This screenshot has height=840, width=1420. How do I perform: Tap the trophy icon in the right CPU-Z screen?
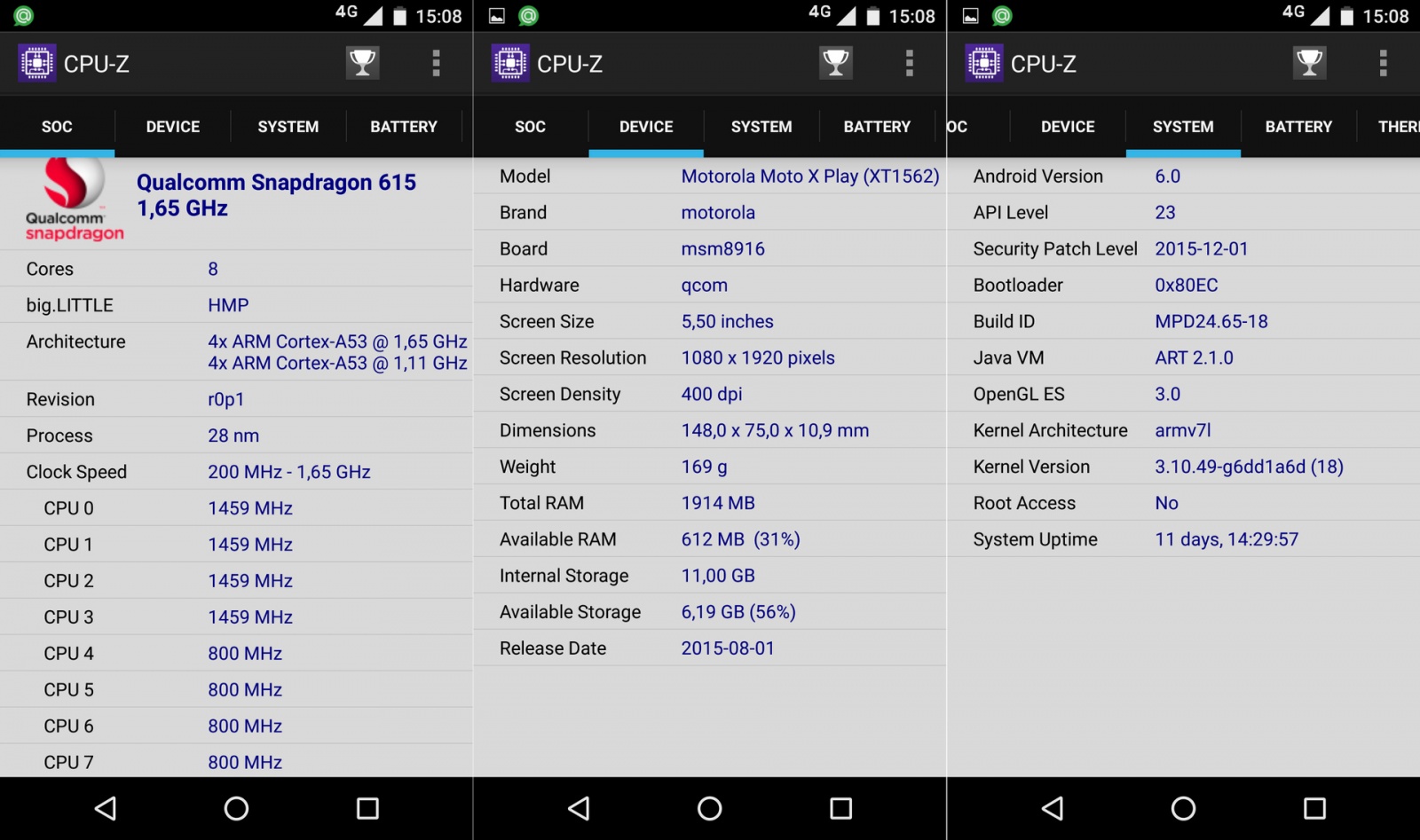1309,63
